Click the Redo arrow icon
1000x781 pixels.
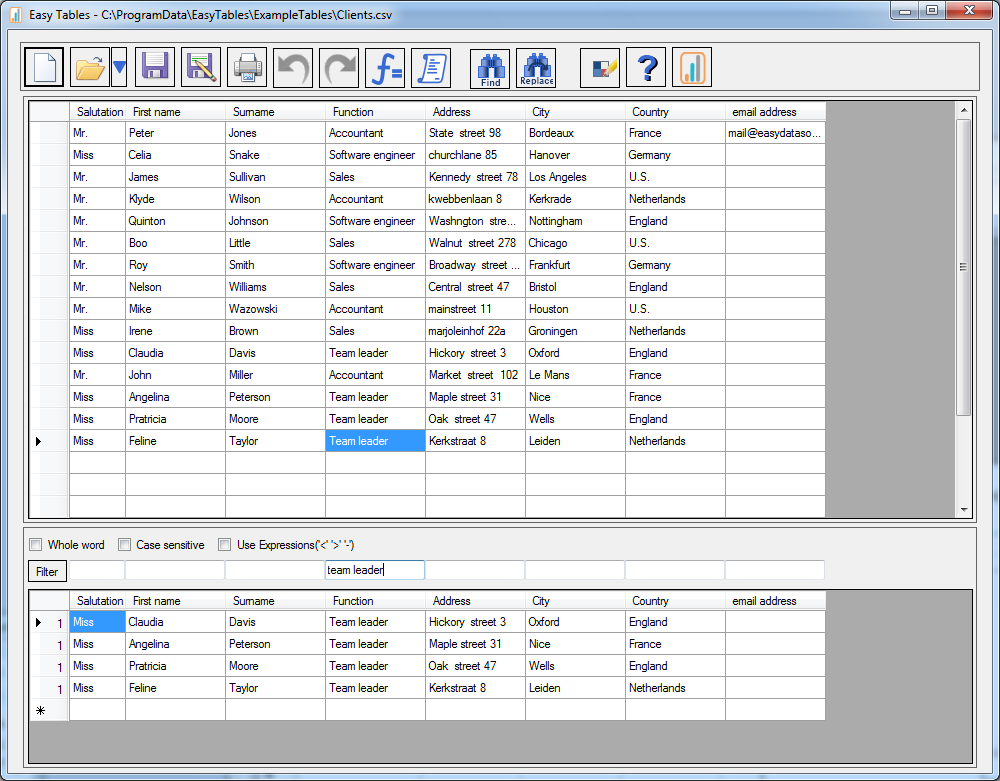click(x=339, y=68)
